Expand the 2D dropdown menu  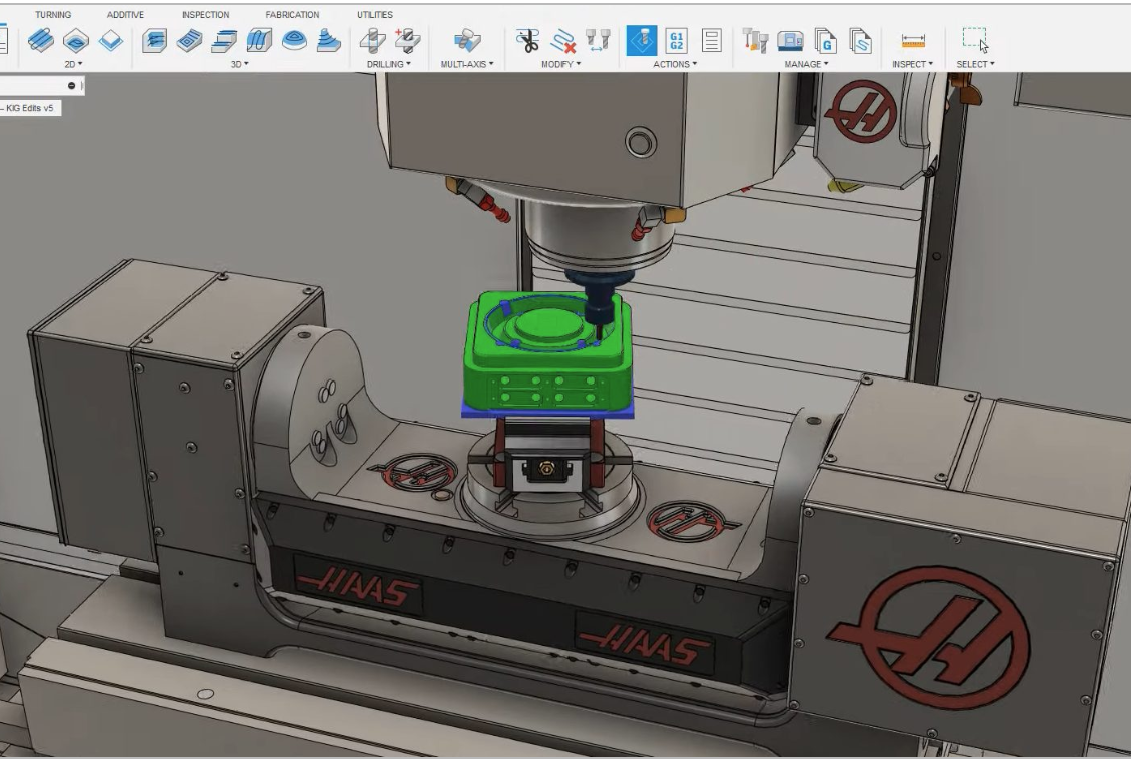tap(73, 64)
